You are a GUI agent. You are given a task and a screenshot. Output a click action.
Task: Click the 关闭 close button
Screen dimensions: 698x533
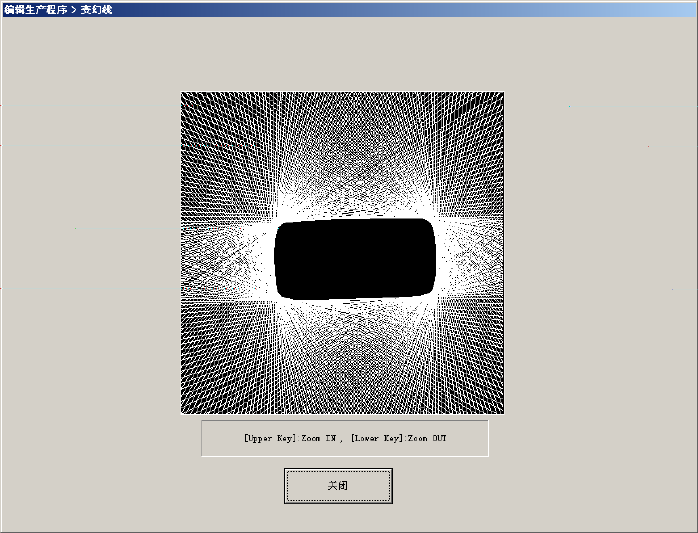[338, 486]
